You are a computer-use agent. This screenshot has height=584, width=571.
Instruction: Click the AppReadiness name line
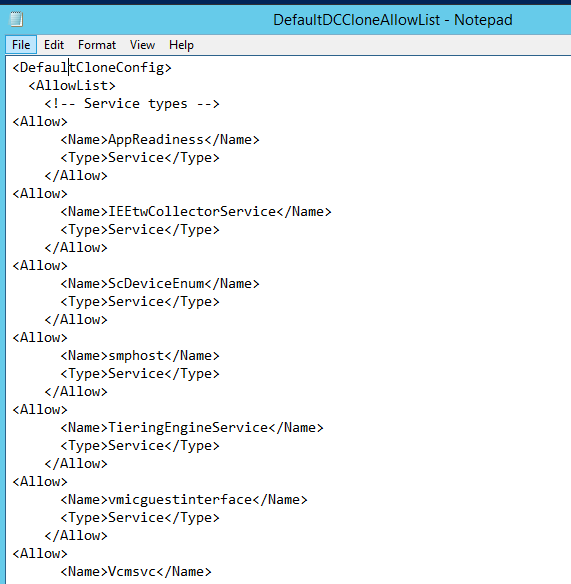click(x=160, y=140)
